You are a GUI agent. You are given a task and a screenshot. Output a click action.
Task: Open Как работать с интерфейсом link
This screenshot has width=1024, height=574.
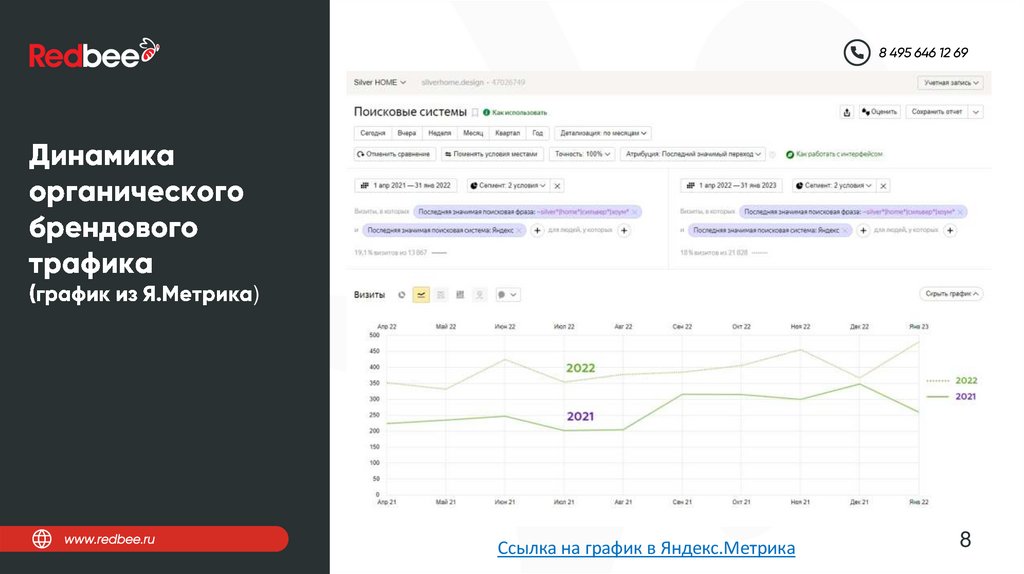[834, 155]
